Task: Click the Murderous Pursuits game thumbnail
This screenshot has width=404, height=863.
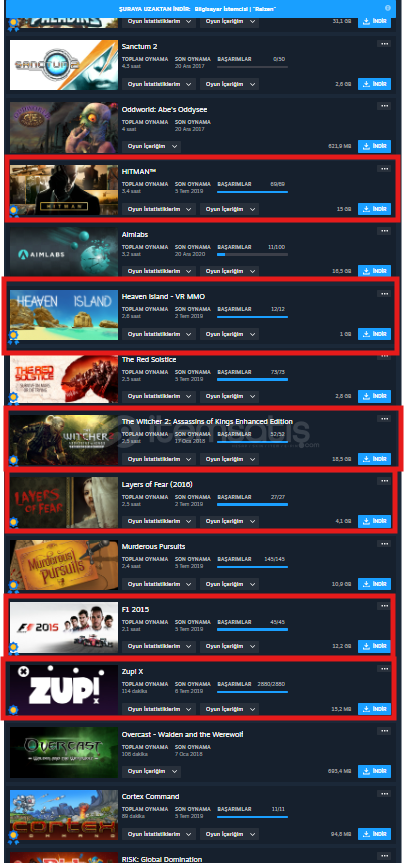Action: pyautogui.click(x=64, y=565)
